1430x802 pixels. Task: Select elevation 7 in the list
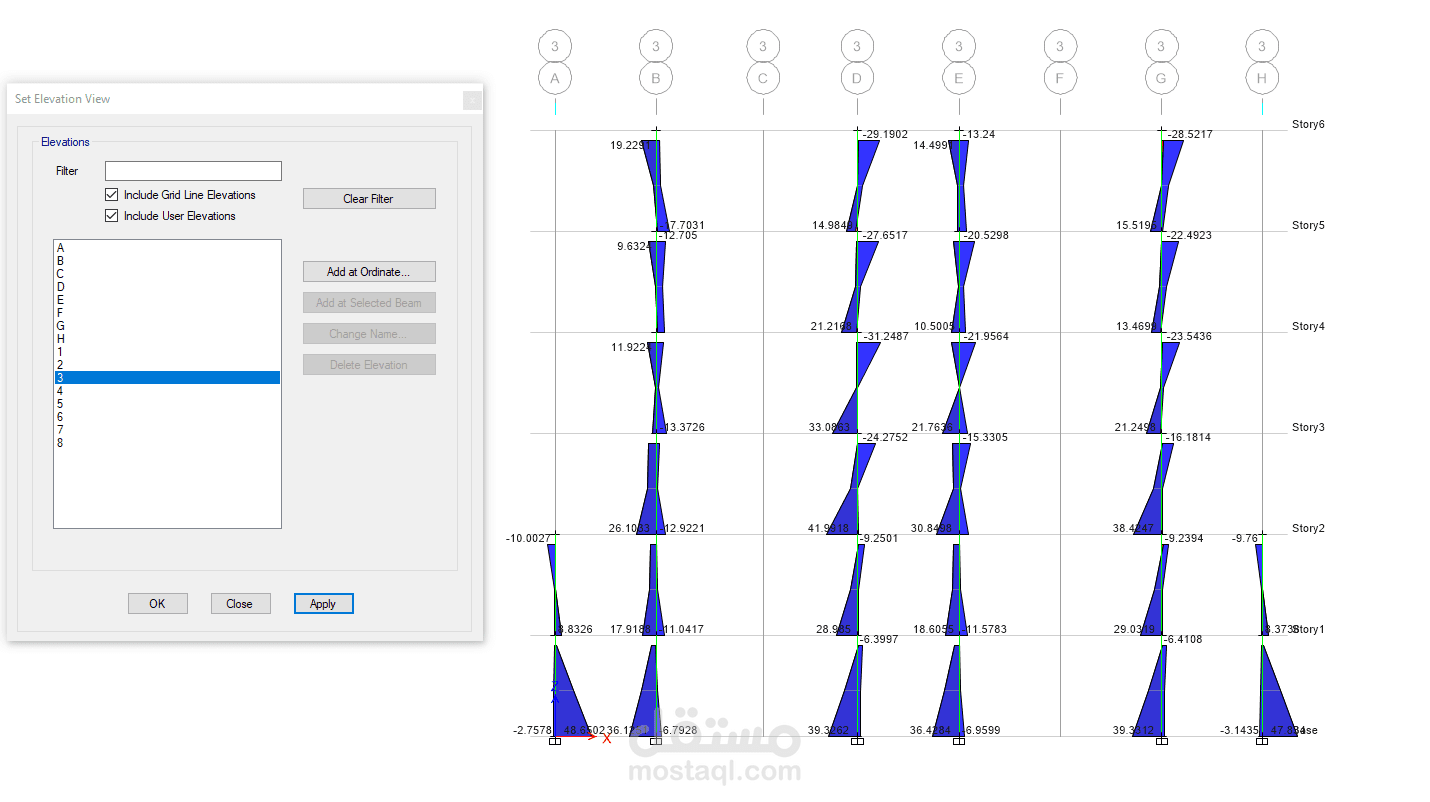click(x=167, y=430)
